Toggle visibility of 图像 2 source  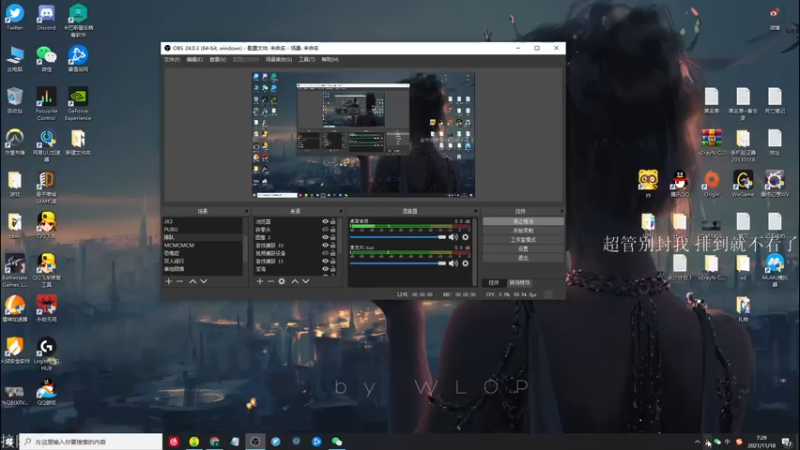coord(325,237)
